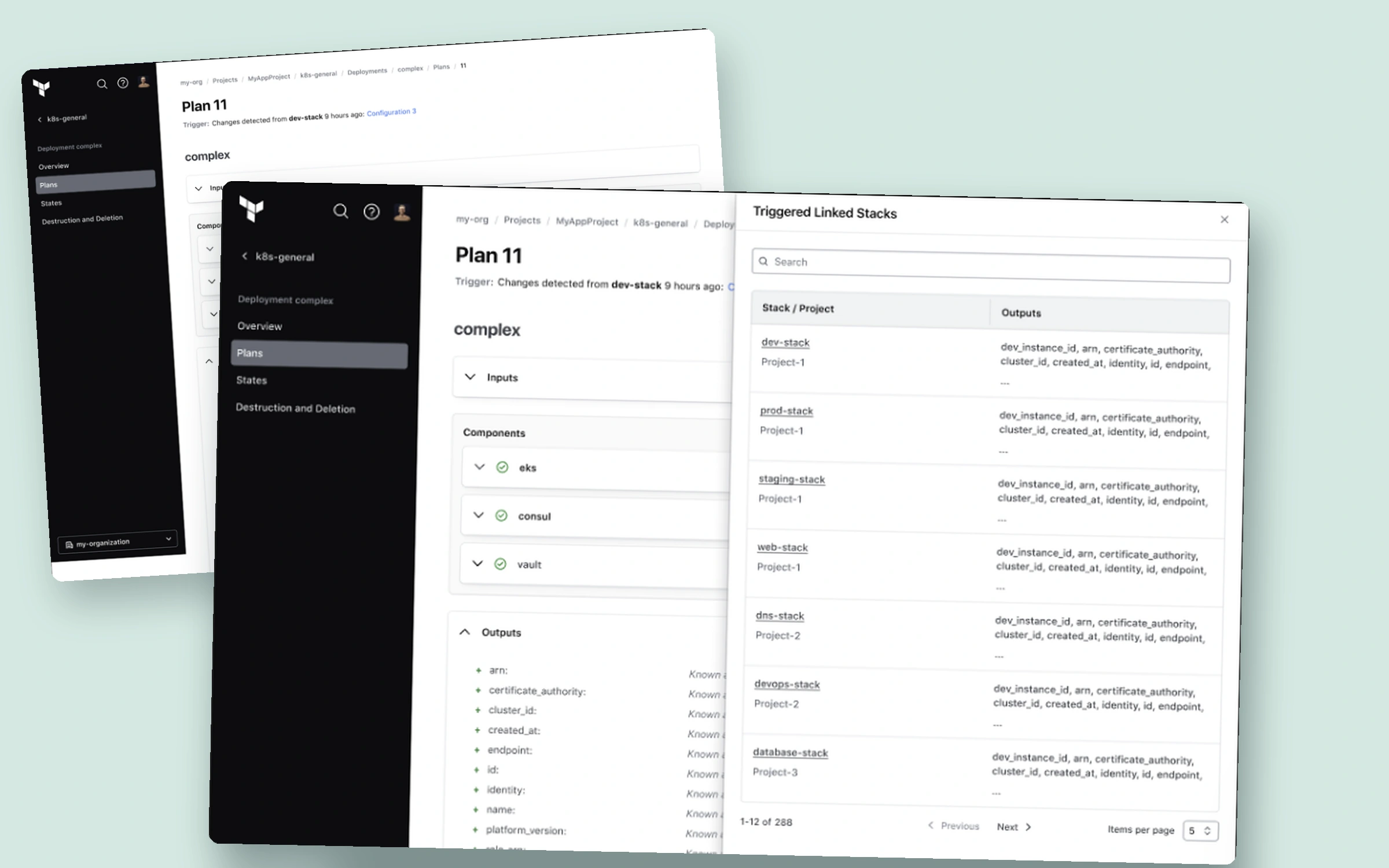1389x868 pixels.
Task: Click the Terraform logo in front window
Action: [252, 208]
